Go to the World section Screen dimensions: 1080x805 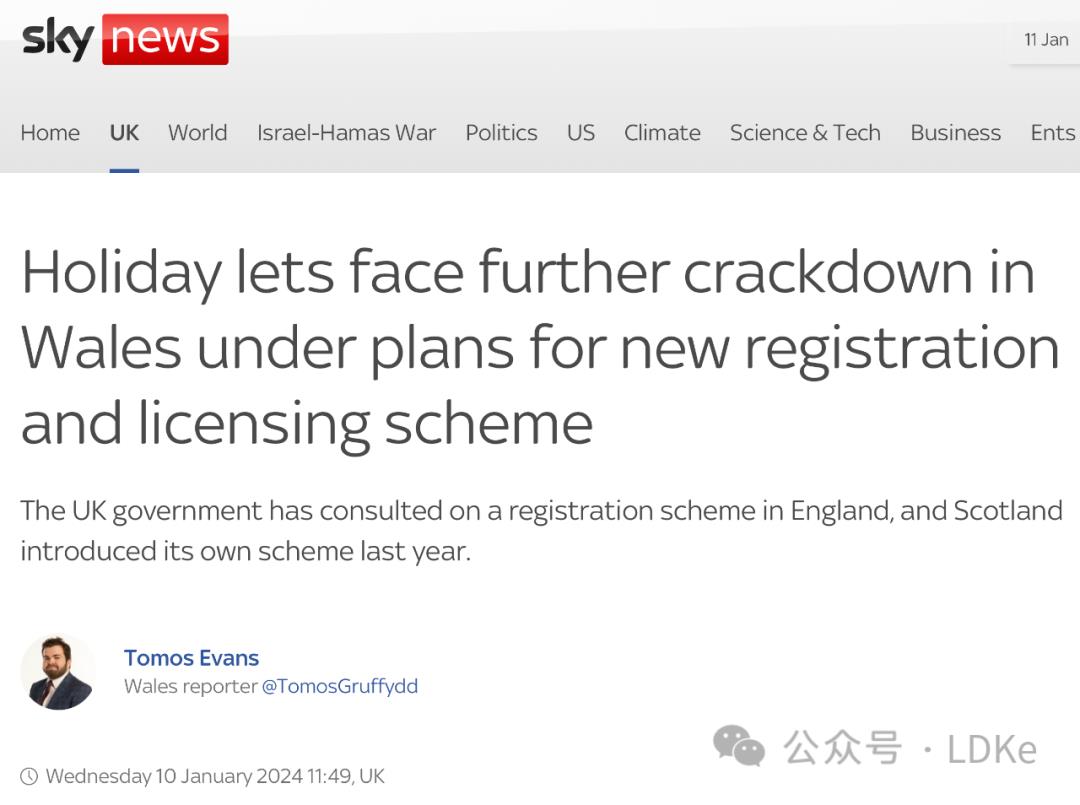pyautogui.click(x=197, y=133)
